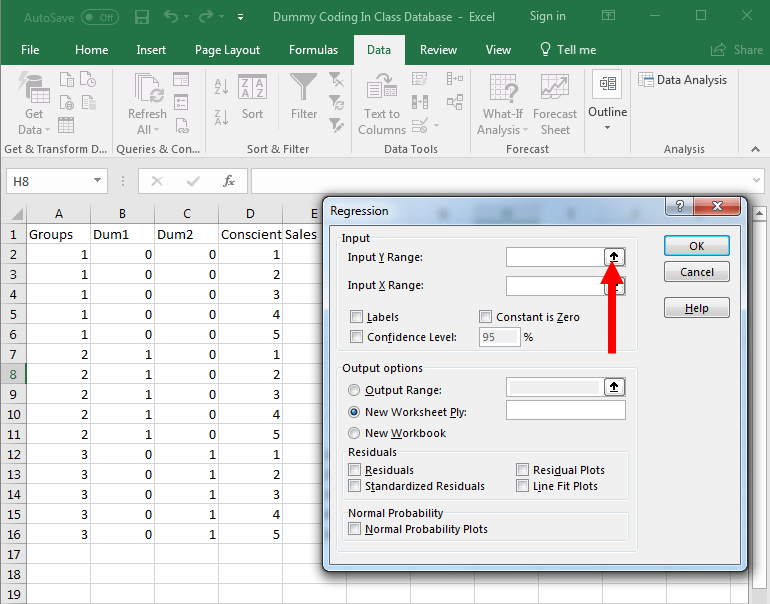Click the vertical scrollbar up arrow

[759, 213]
